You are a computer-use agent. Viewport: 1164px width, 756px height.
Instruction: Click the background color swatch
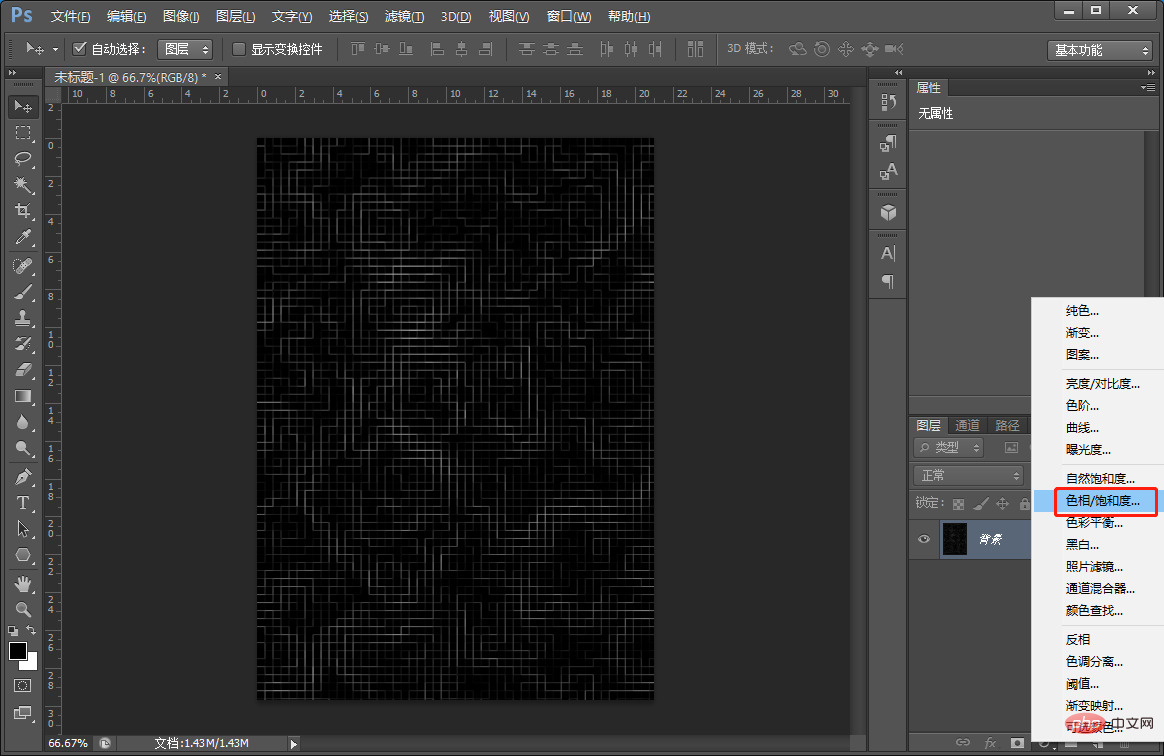click(x=30, y=663)
